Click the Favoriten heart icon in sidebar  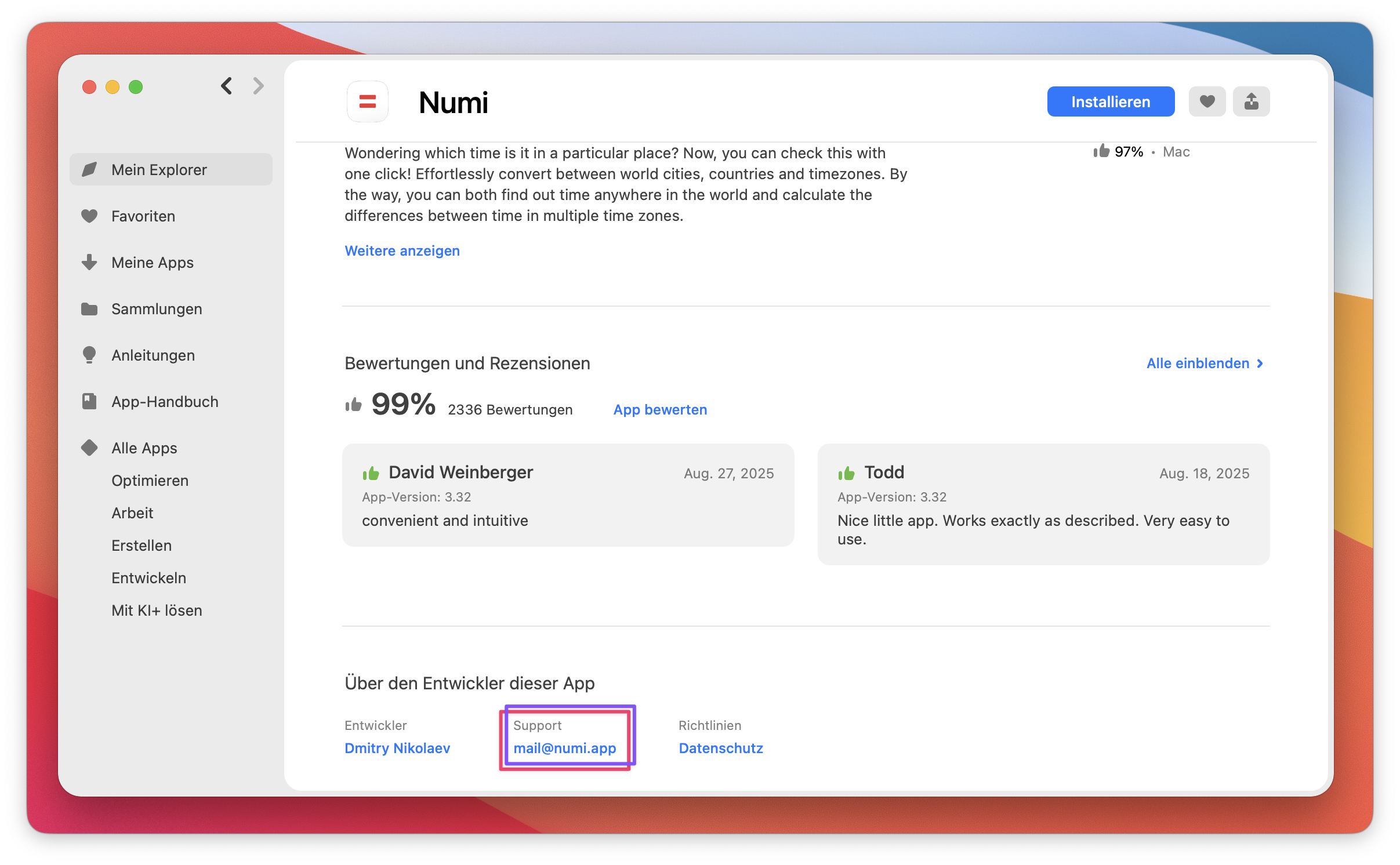click(89, 216)
